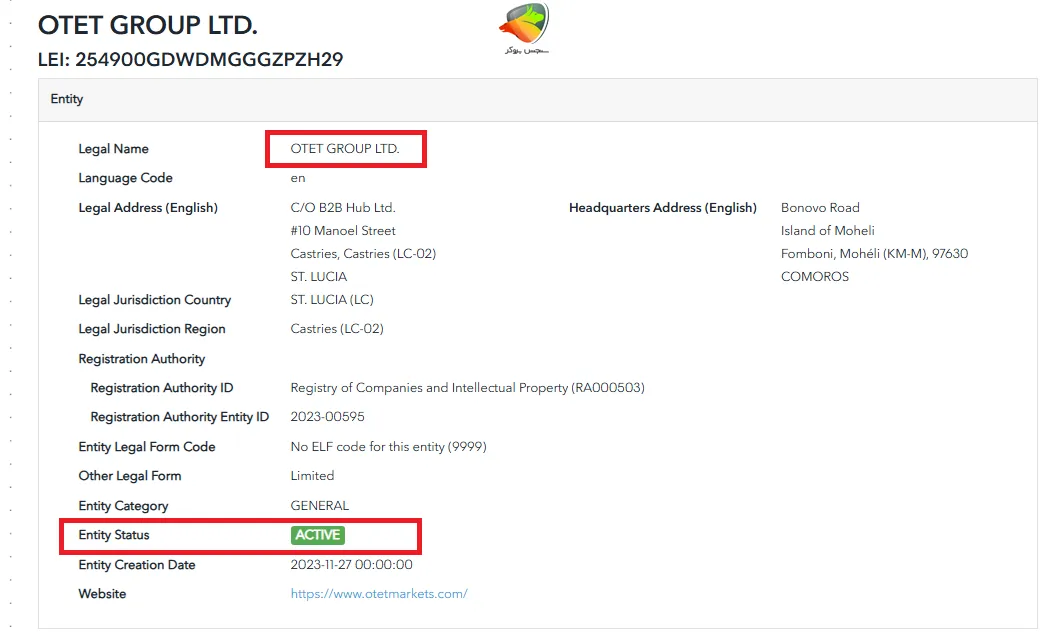The image size is (1047, 636).
Task: Click the Entity Creation Date value
Action: pyautogui.click(x=351, y=565)
